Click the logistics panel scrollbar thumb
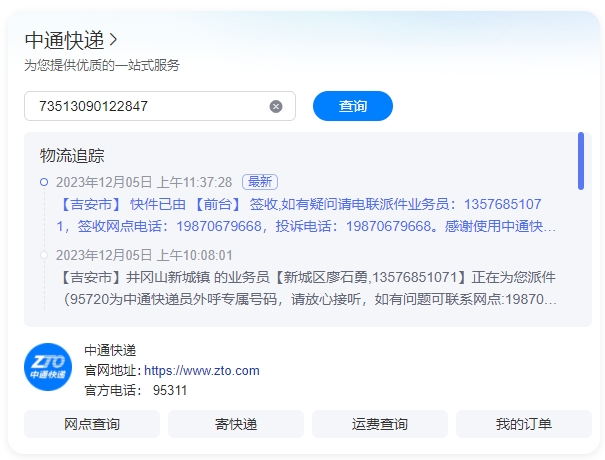Viewport: 605px width, 460px height. (581, 161)
